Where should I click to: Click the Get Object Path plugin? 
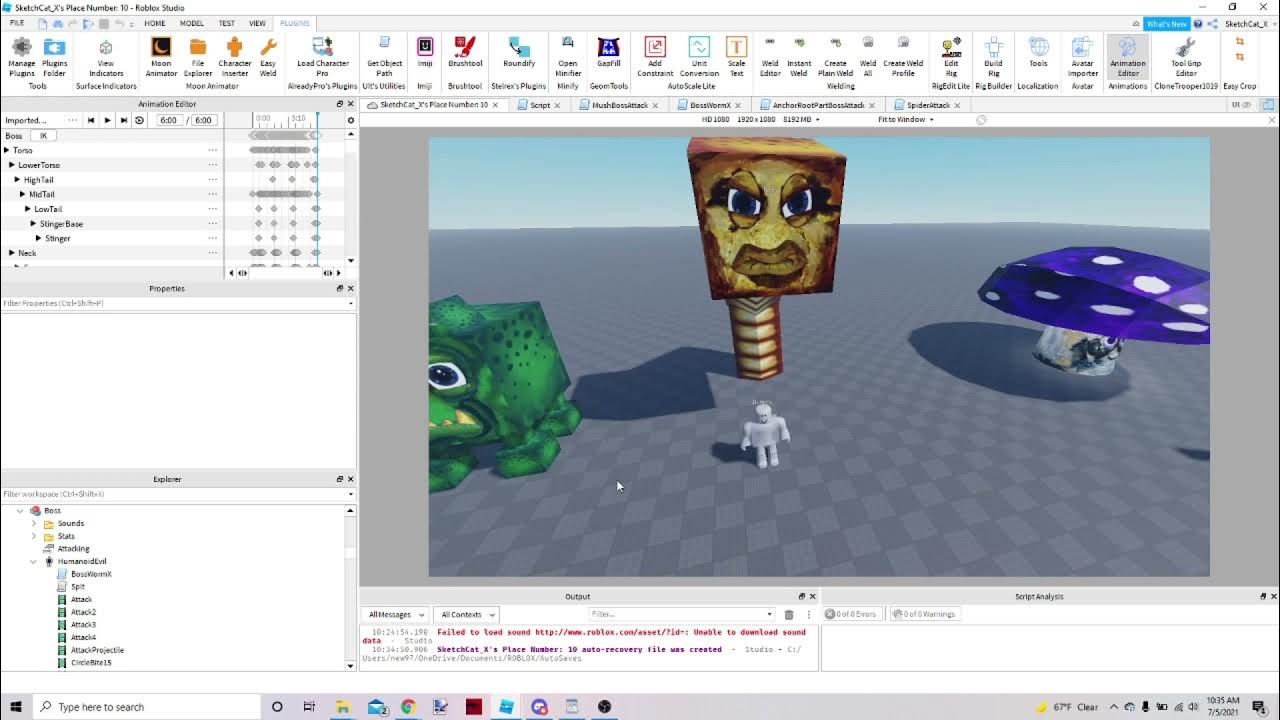click(x=385, y=57)
